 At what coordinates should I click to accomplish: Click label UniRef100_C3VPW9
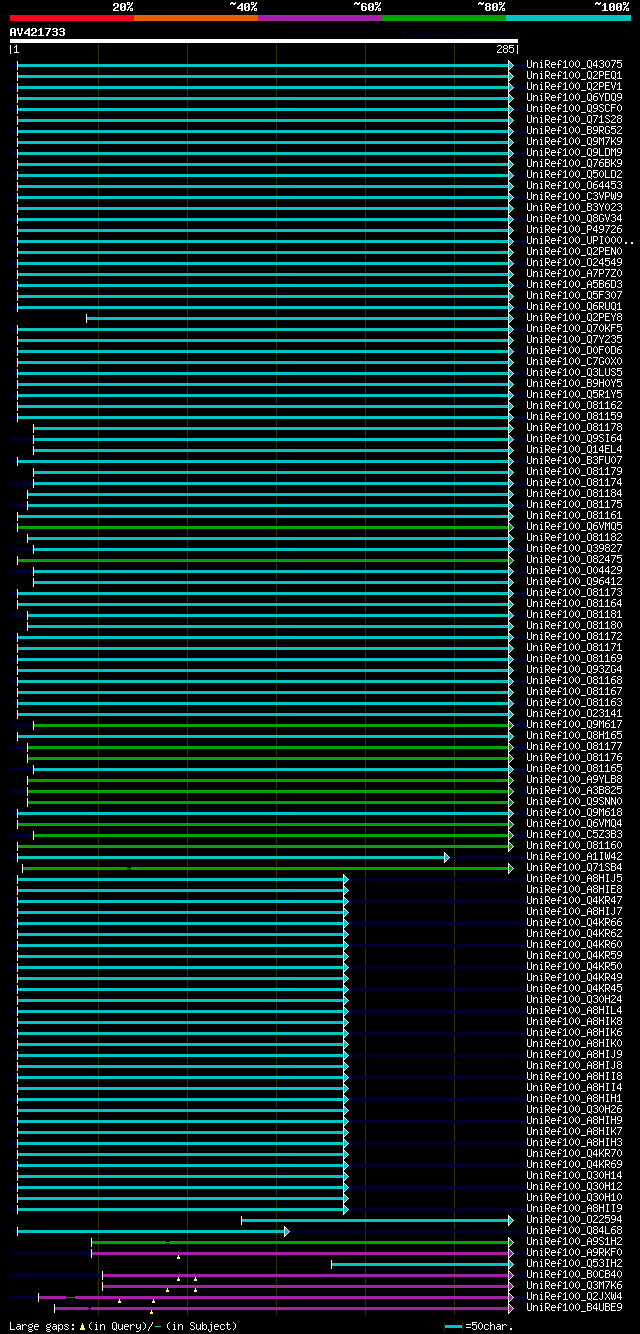coord(574,196)
